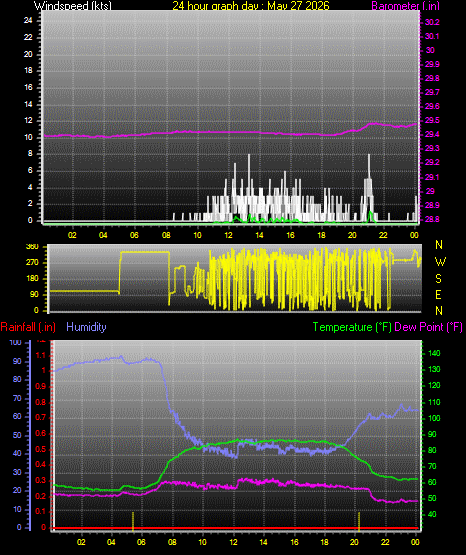Image resolution: width=466 pixels, height=555 pixels.
Task: Click the S compass label beside wind direction
Action: [438, 279]
